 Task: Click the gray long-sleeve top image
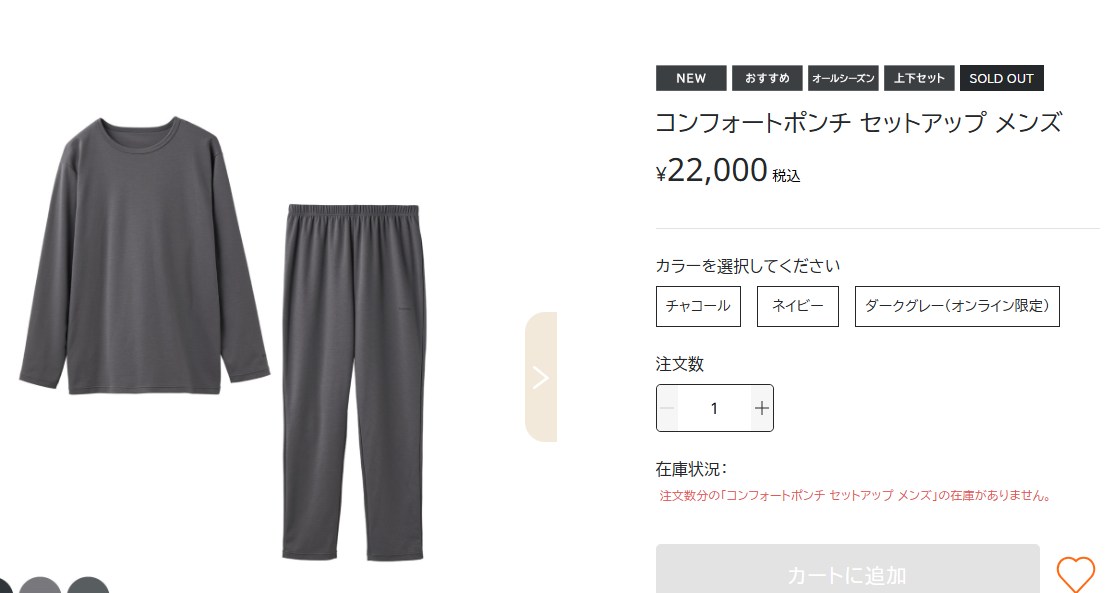(x=144, y=255)
